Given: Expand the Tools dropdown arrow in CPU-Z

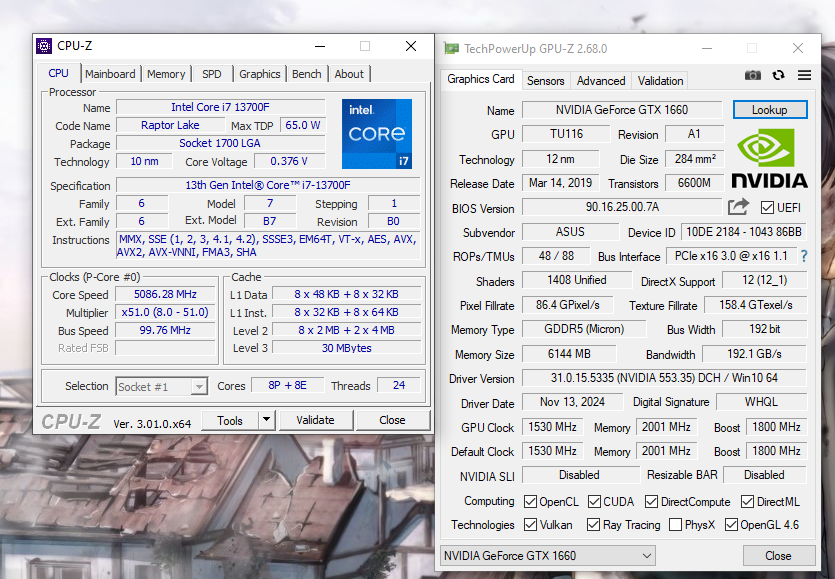Looking at the screenshot, I should (x=266, y=420).
